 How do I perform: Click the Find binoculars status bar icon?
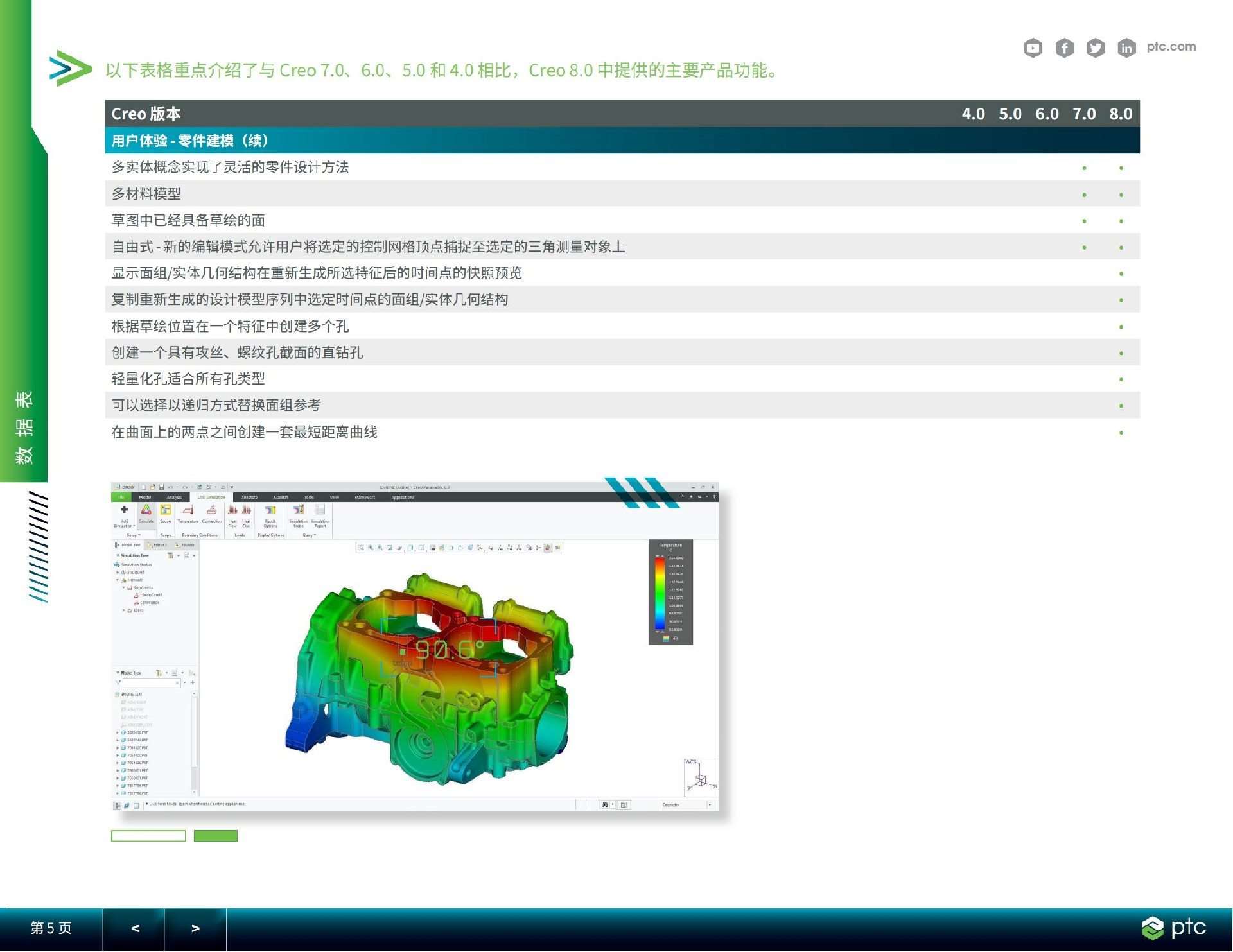[604, 804]
